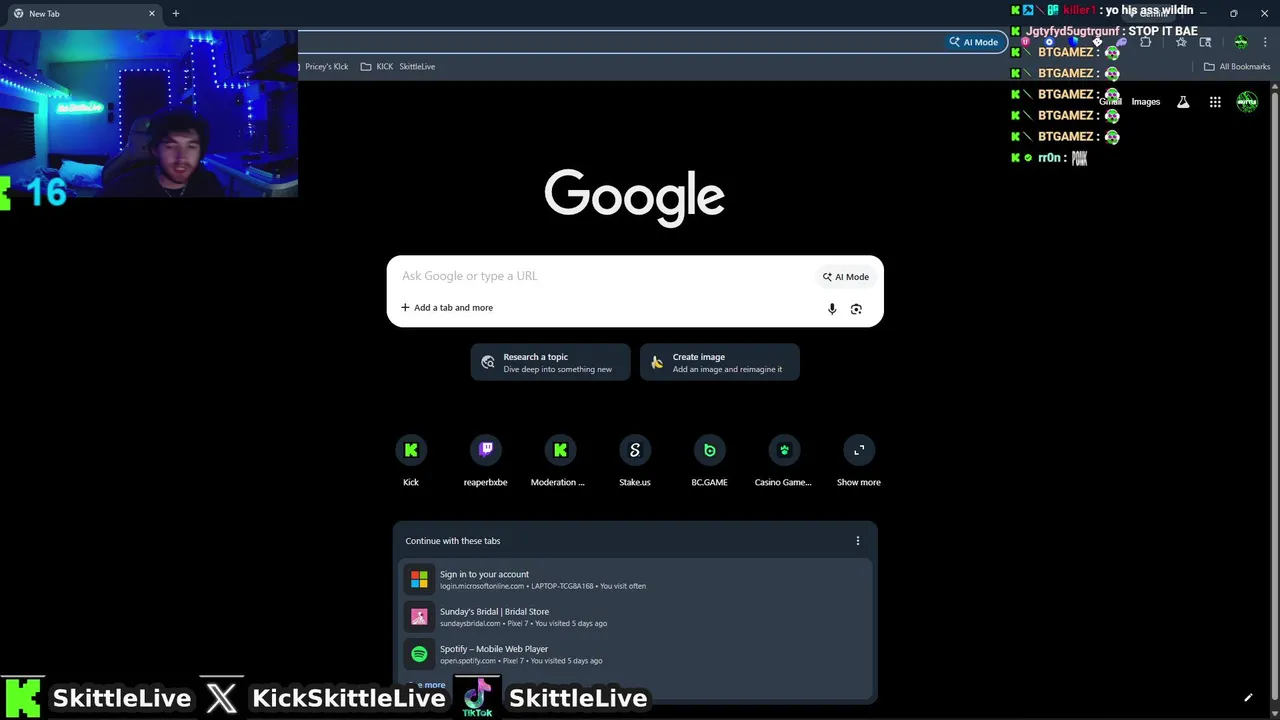Expand shortcuts with Show more
1280x720 pixels.
(858, 461)
